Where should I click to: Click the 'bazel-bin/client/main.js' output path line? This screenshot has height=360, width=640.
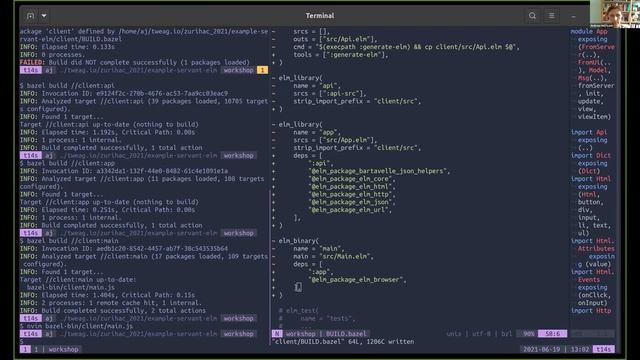pyautogui.click(x=71, y=287)
